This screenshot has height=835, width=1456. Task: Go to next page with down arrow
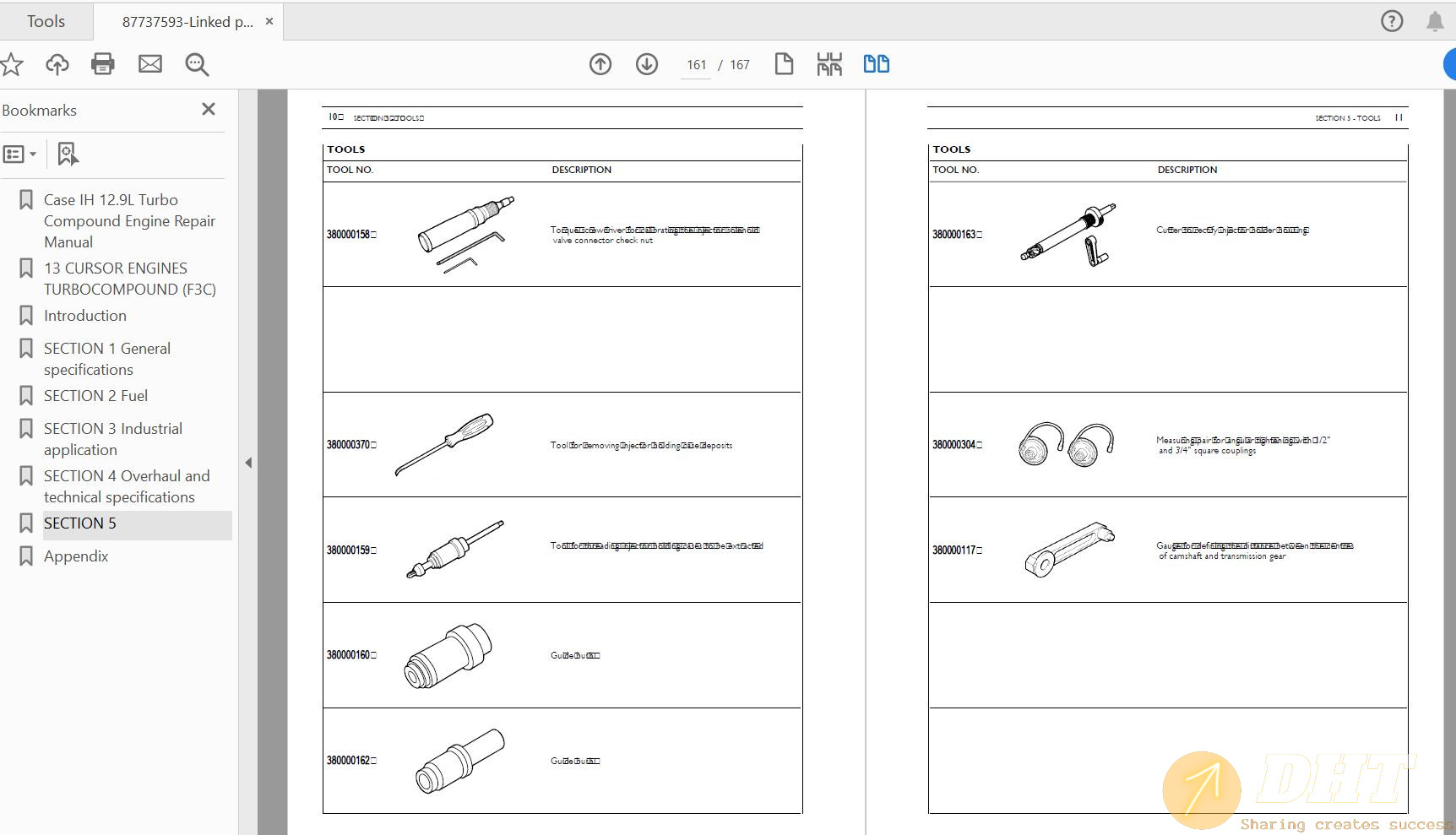pos(647,64)
